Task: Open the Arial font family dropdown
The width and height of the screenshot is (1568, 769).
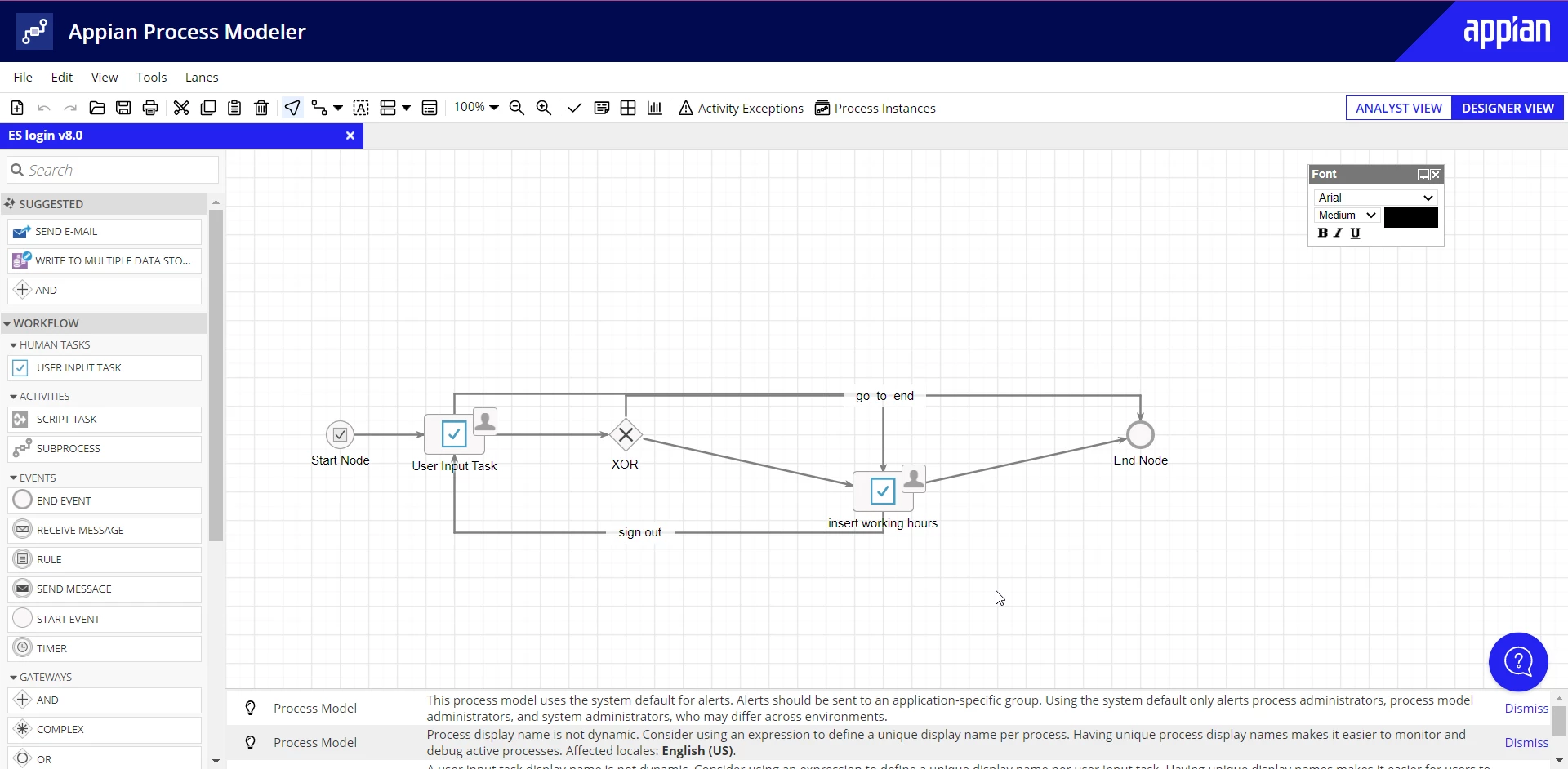Action: [1376, 198]
